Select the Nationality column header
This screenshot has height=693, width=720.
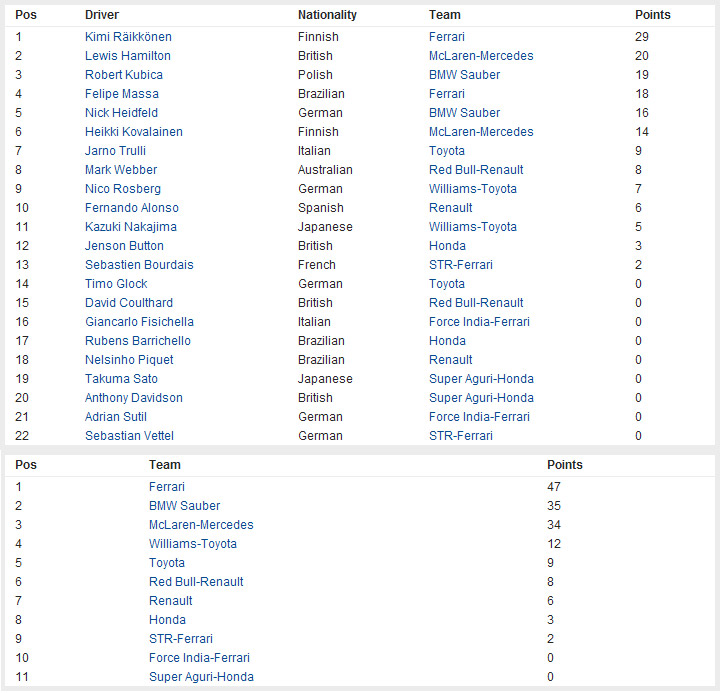[x=327, y=15]
